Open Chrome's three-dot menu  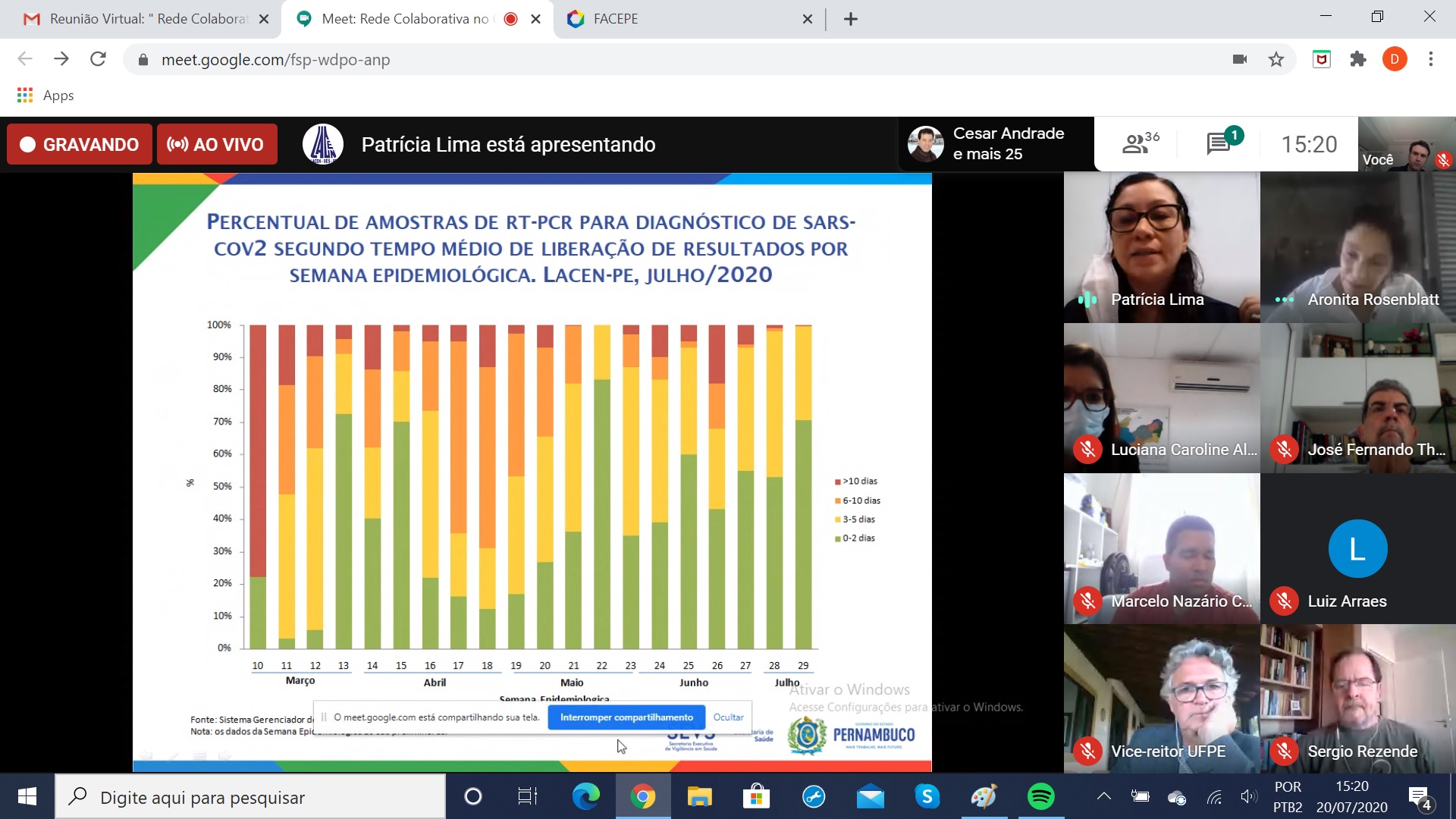pos(1431,59)
